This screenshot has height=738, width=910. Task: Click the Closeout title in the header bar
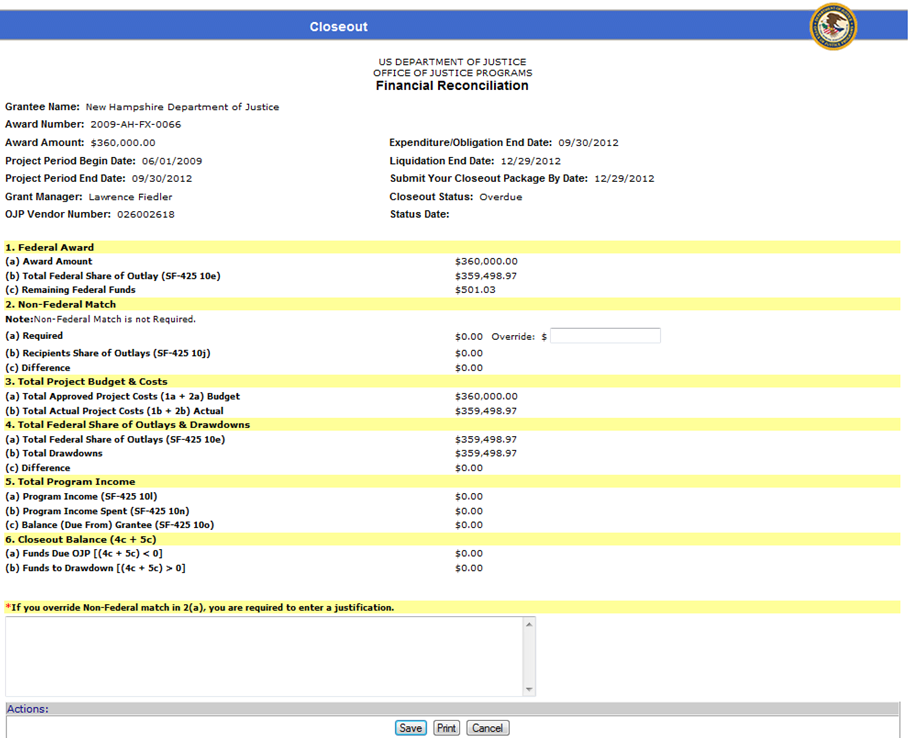pos(338,27)
